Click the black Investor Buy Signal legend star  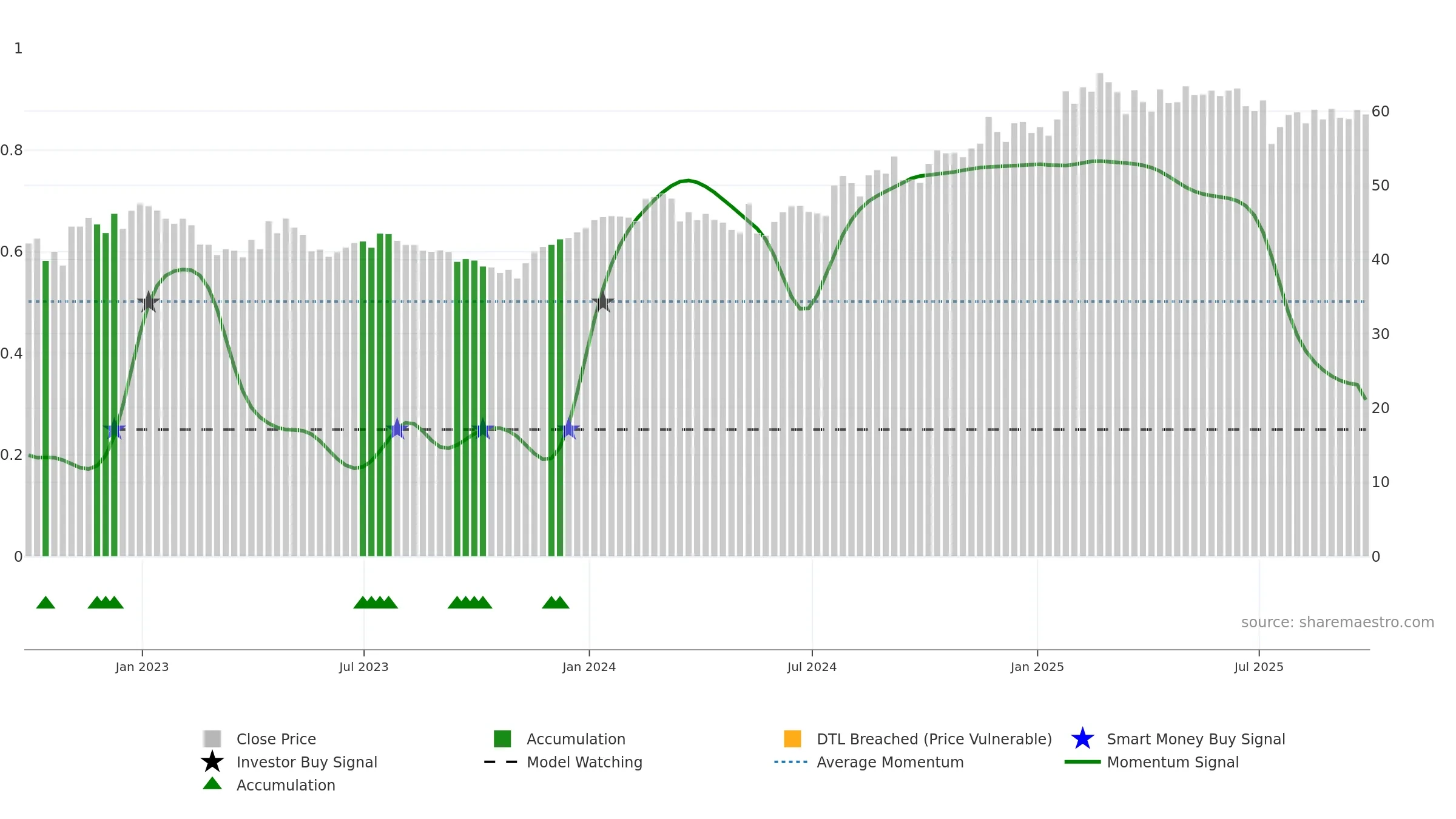pyautogui.click(x=212, y=762)
